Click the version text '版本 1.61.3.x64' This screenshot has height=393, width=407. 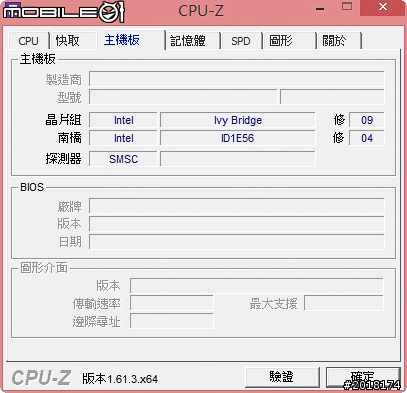click(x=120, y=379)
